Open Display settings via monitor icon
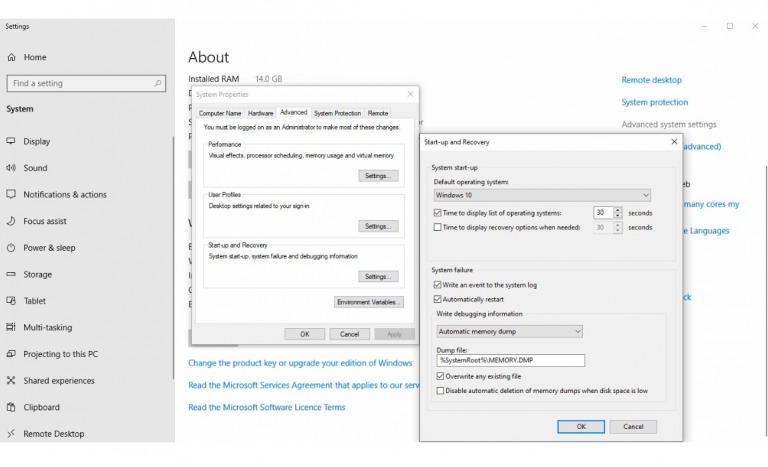768x467 pixels. [x=11, y=141]
